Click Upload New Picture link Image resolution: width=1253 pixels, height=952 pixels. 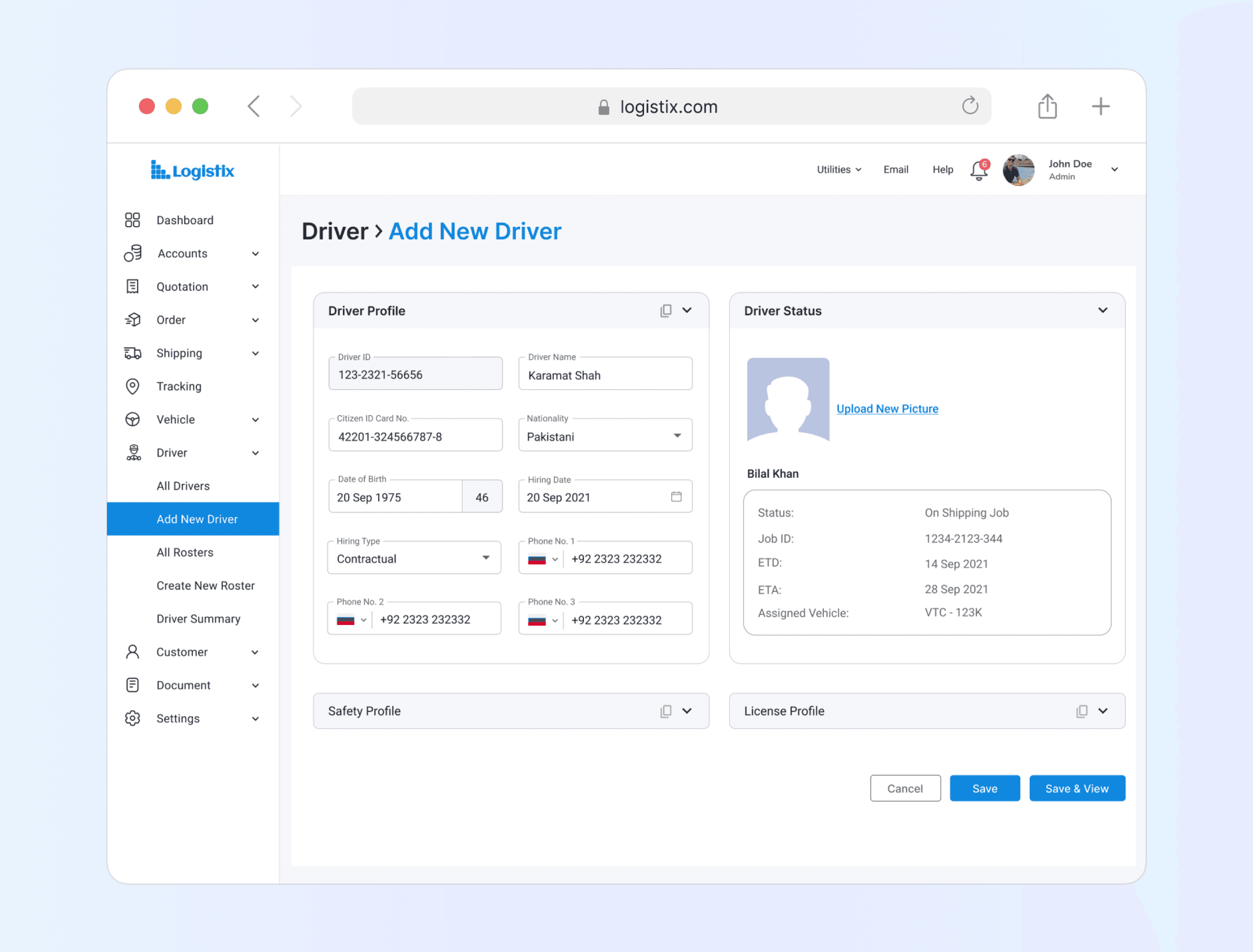[x=887, y=409]
